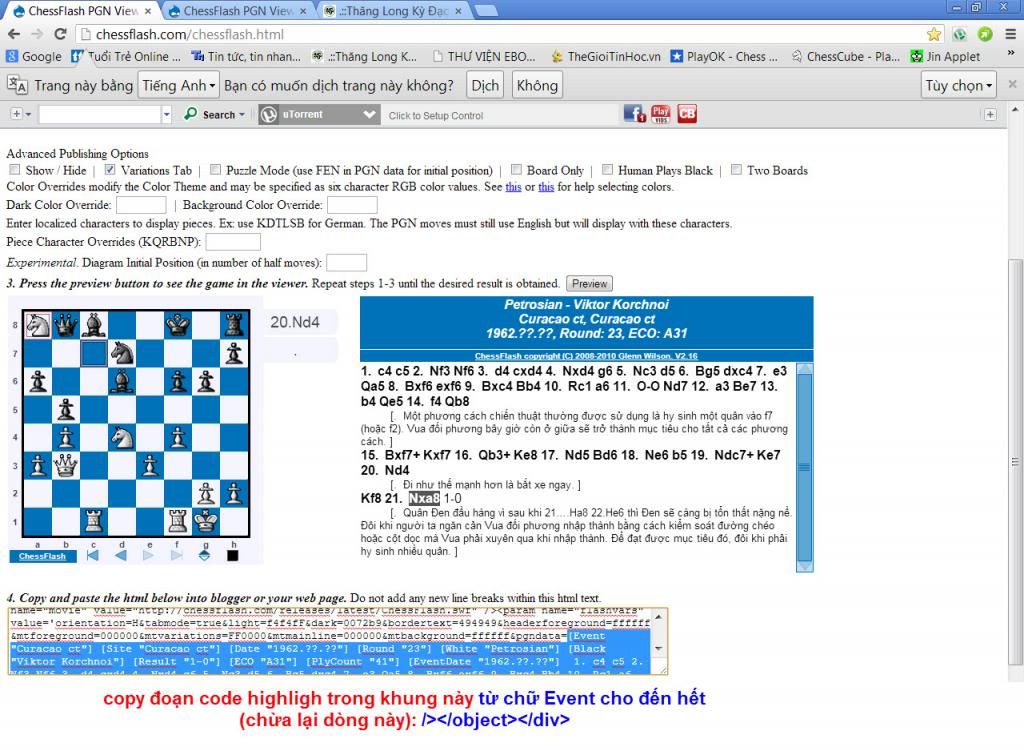Step back one move on the board
Viewport: 1024px width, 750px height.
[x=121, y=555]
